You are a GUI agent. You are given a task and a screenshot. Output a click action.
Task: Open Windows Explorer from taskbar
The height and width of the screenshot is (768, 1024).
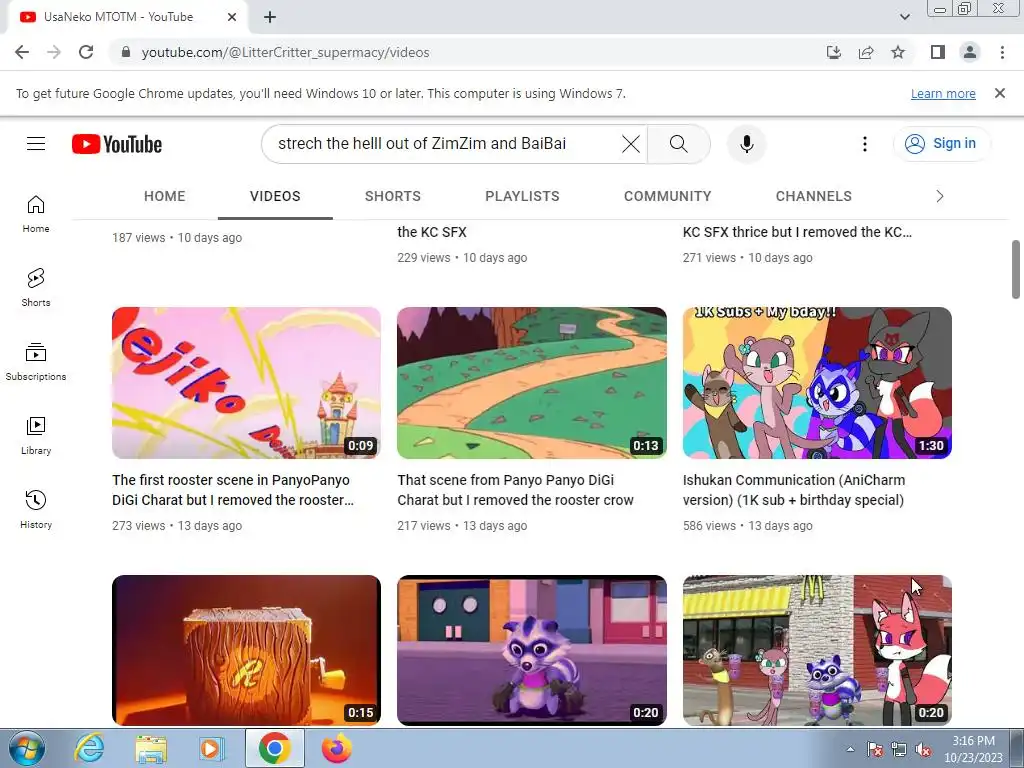click(x=151, y=748)
